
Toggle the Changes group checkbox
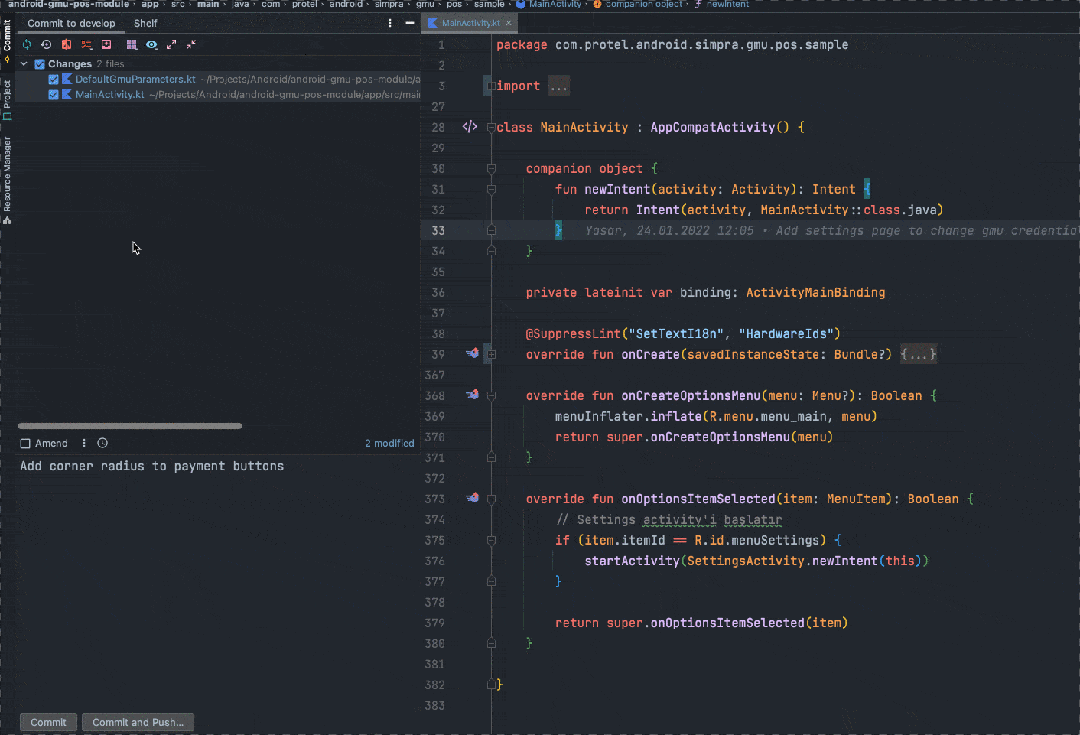coord(39,64)
